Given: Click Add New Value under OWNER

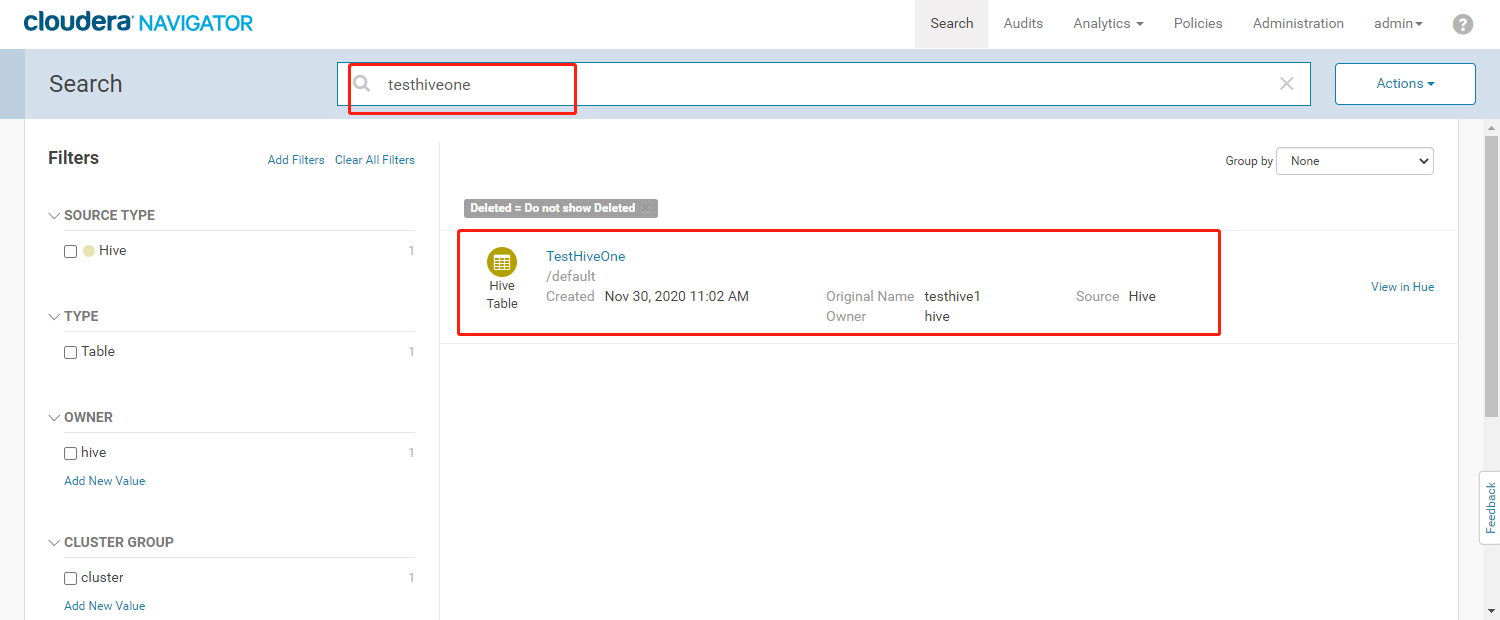Looking at the screenshot, I should (105, 481).
